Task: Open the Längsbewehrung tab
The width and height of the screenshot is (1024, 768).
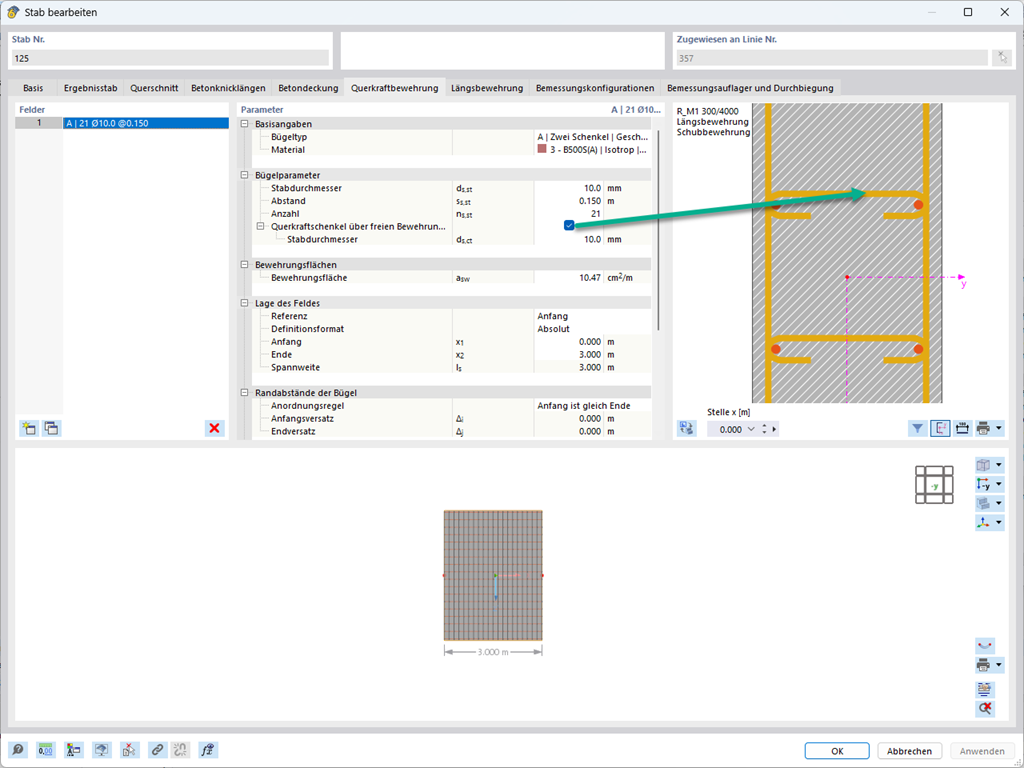Action: 487,88
